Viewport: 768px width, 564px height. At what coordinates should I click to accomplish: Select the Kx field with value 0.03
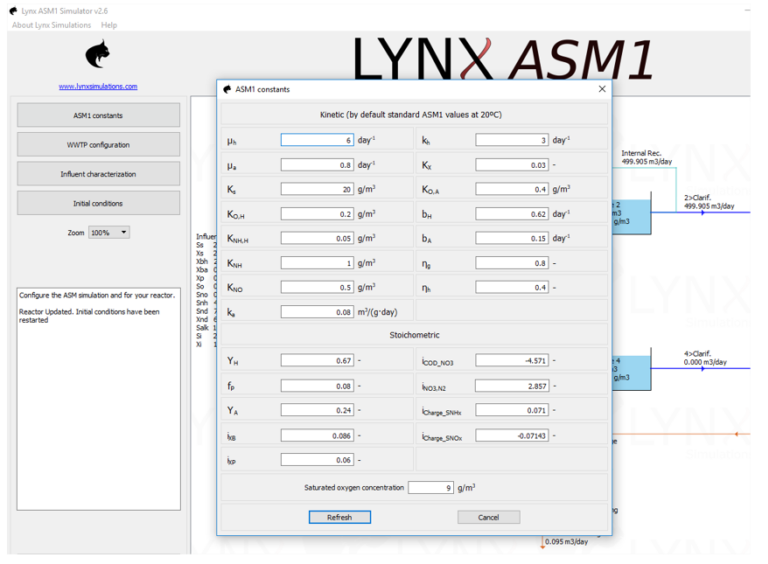coord(512,165)
